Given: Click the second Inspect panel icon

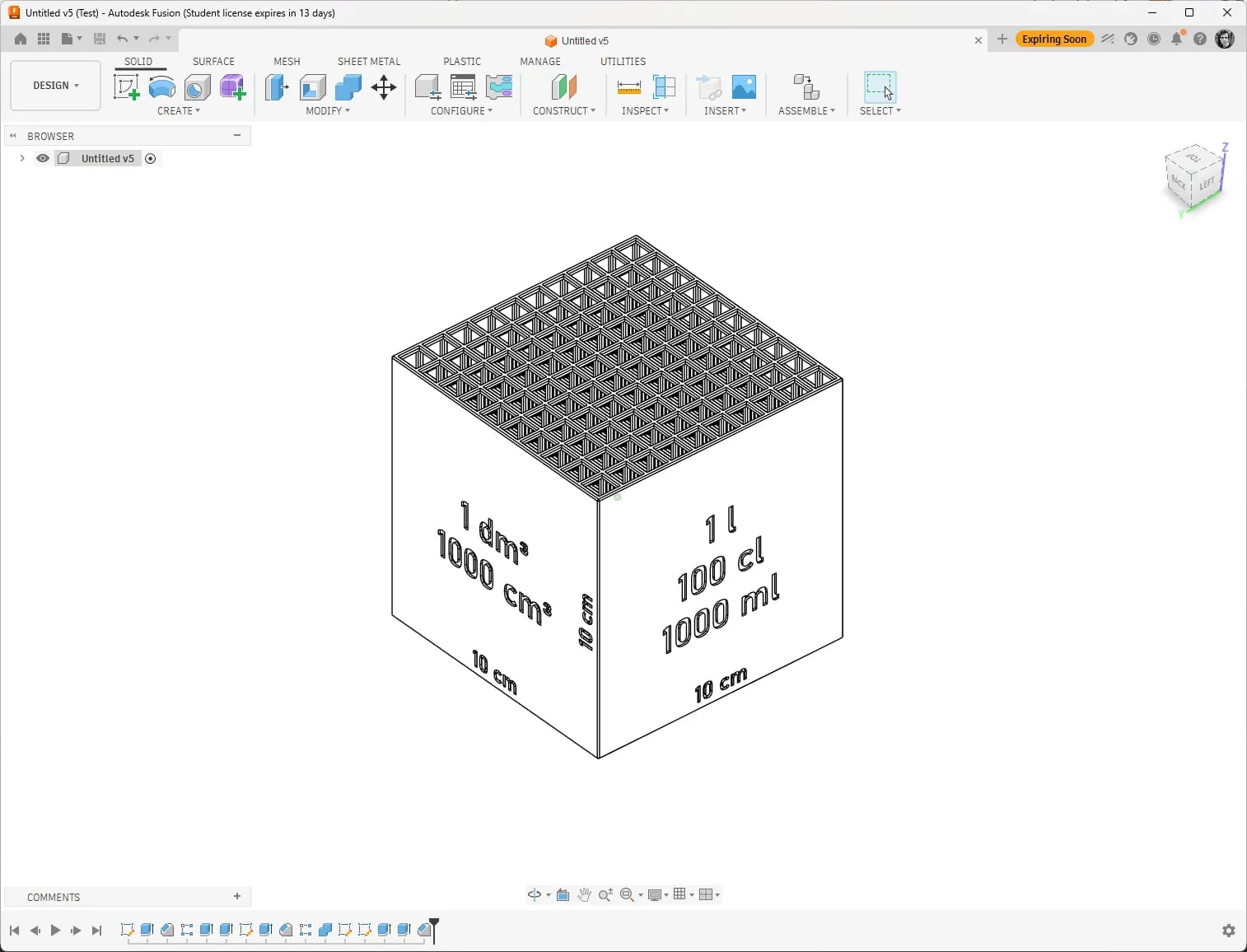Looking at the screenshot, I should [664, 86].
